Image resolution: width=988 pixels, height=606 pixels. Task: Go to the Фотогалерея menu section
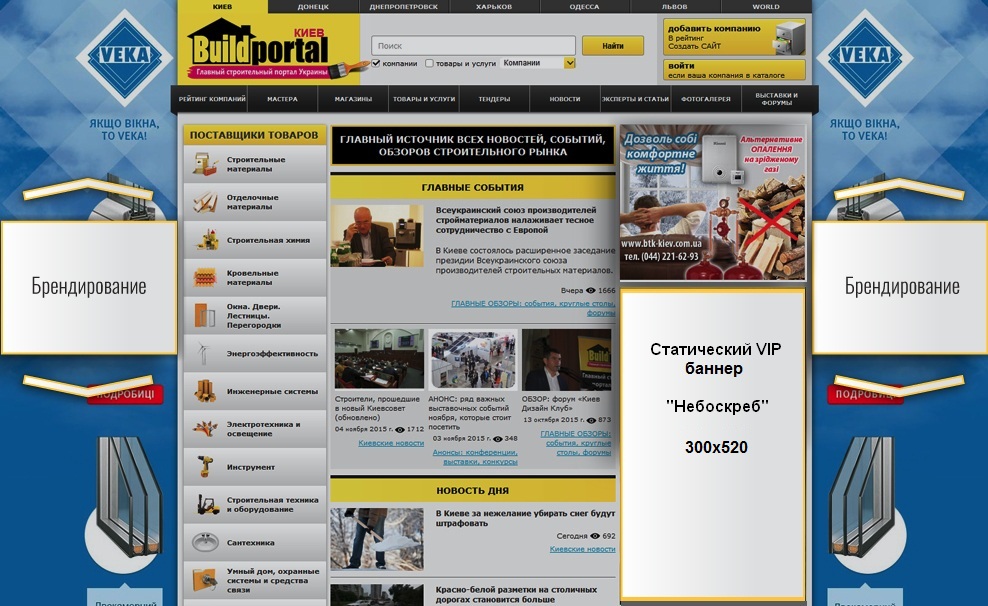pos(705,99)
